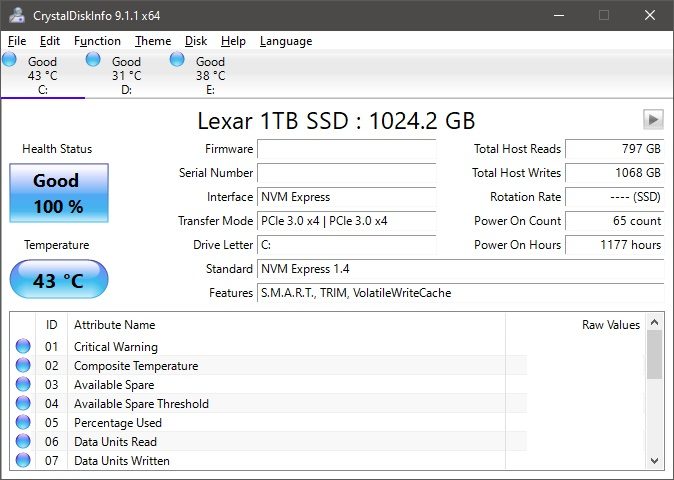Screen dimensions: 674x480
Task: Click the status orb for Percentage Used
Action: 23,422
